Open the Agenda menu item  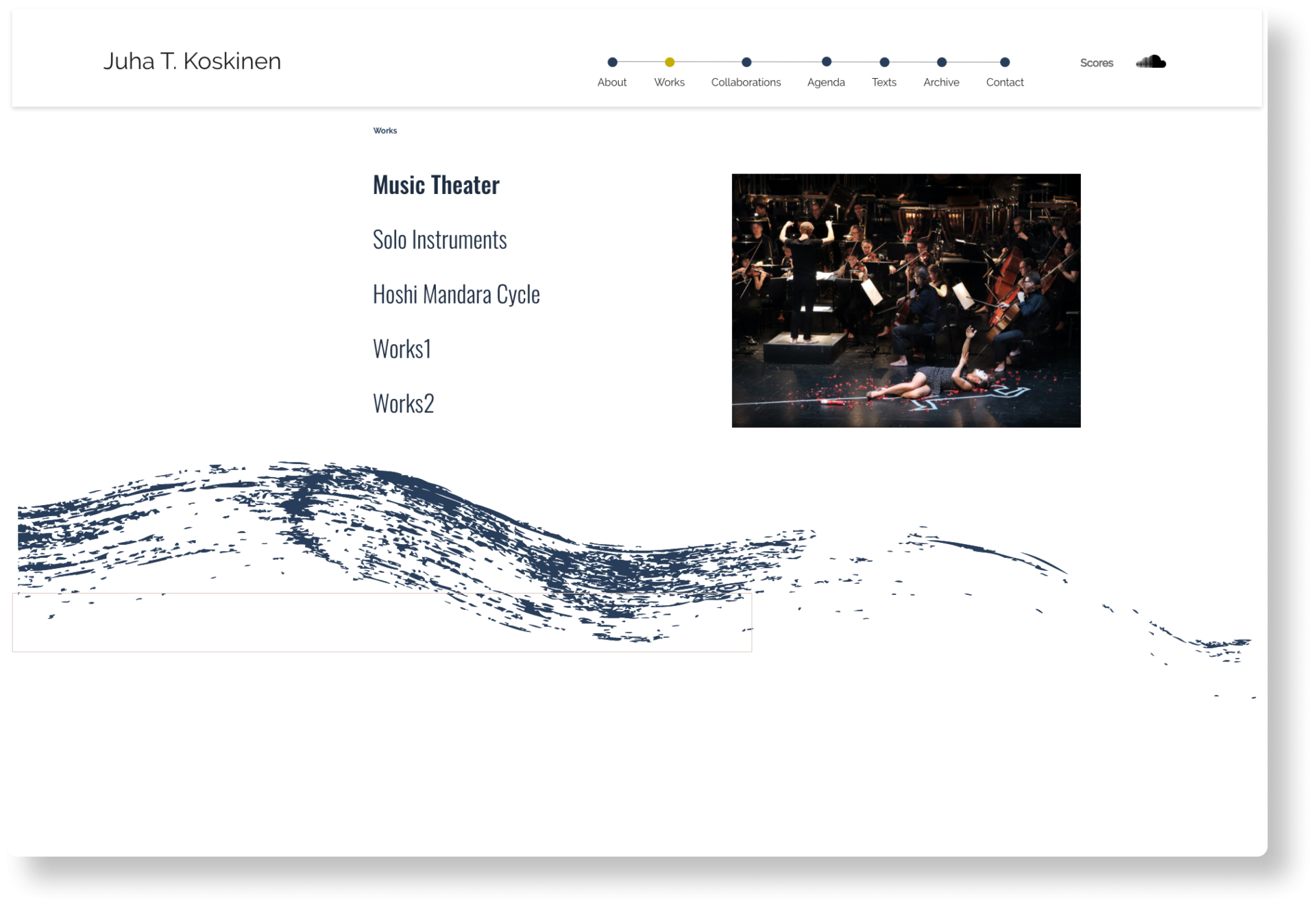[826, 82]
